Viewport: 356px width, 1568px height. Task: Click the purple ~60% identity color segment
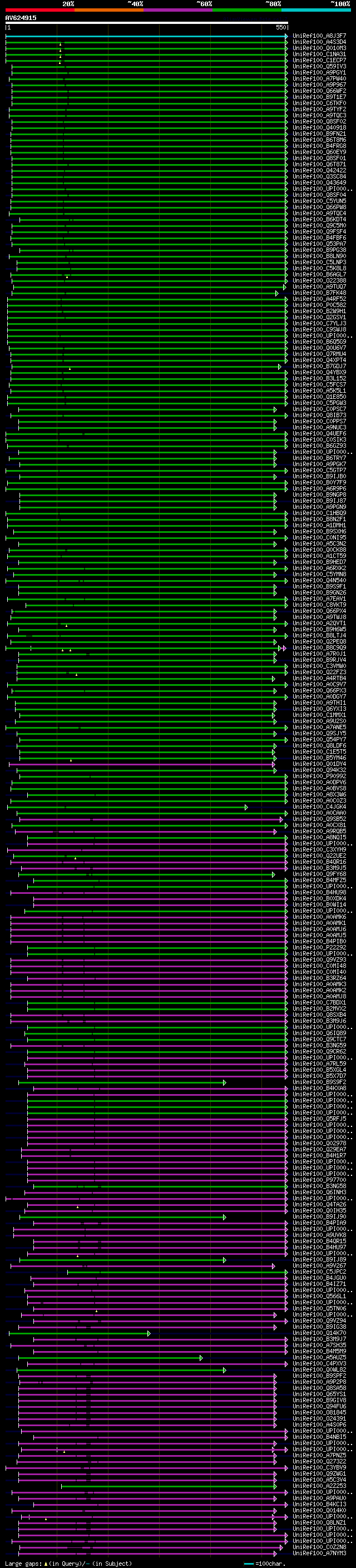click(179, 10)
